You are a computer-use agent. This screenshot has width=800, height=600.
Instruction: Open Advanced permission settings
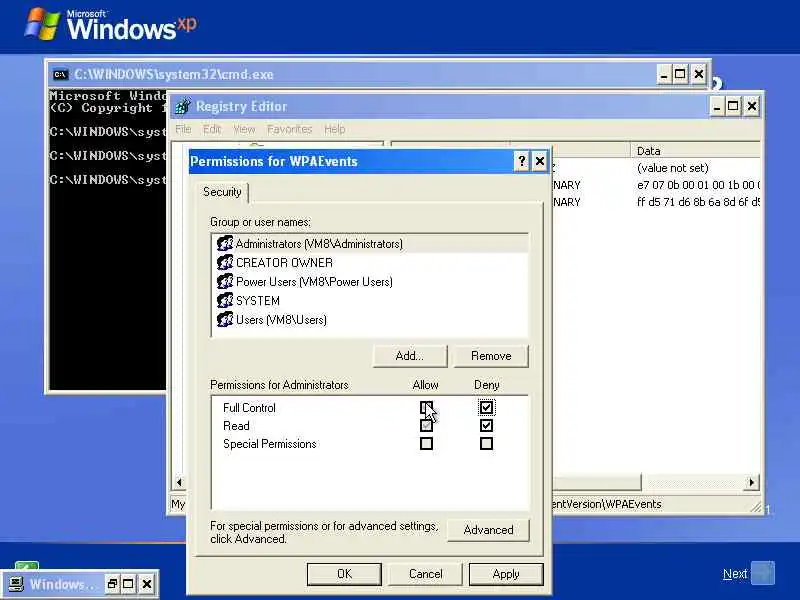488,530
